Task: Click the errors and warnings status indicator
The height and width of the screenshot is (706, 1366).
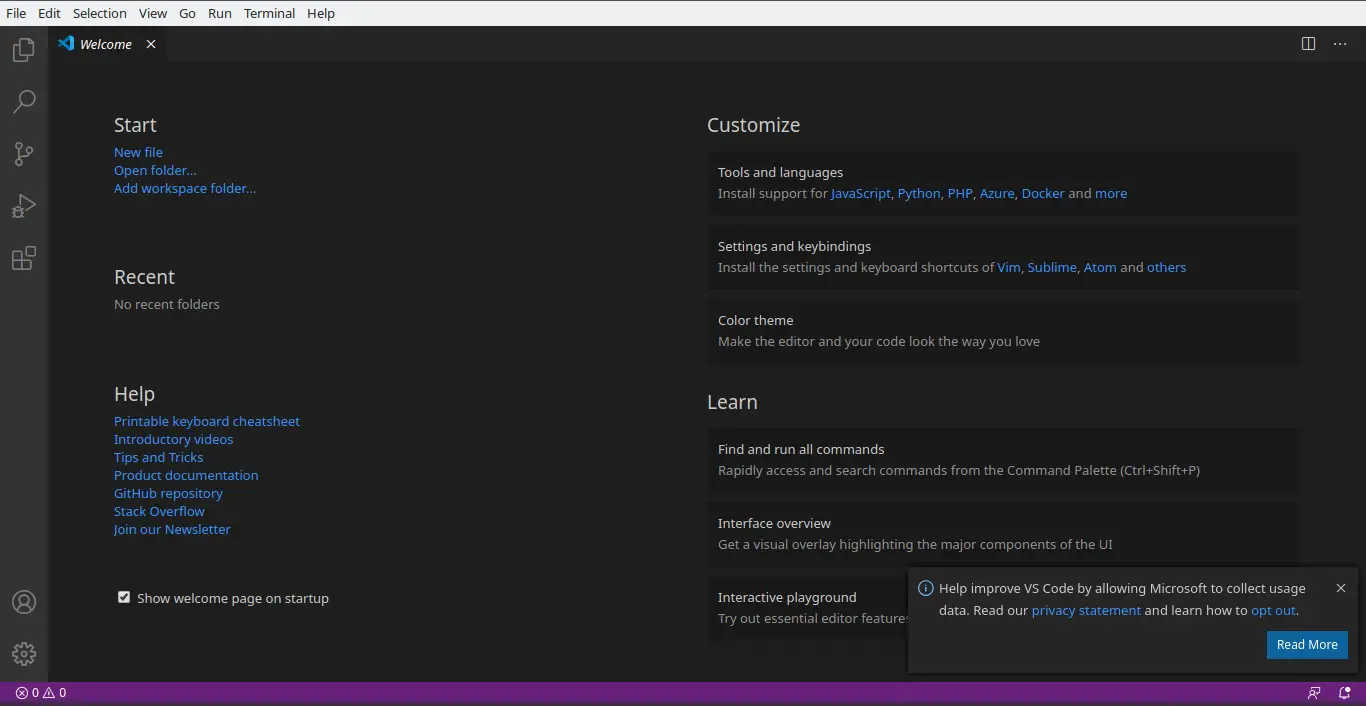Action: (41, 692)
